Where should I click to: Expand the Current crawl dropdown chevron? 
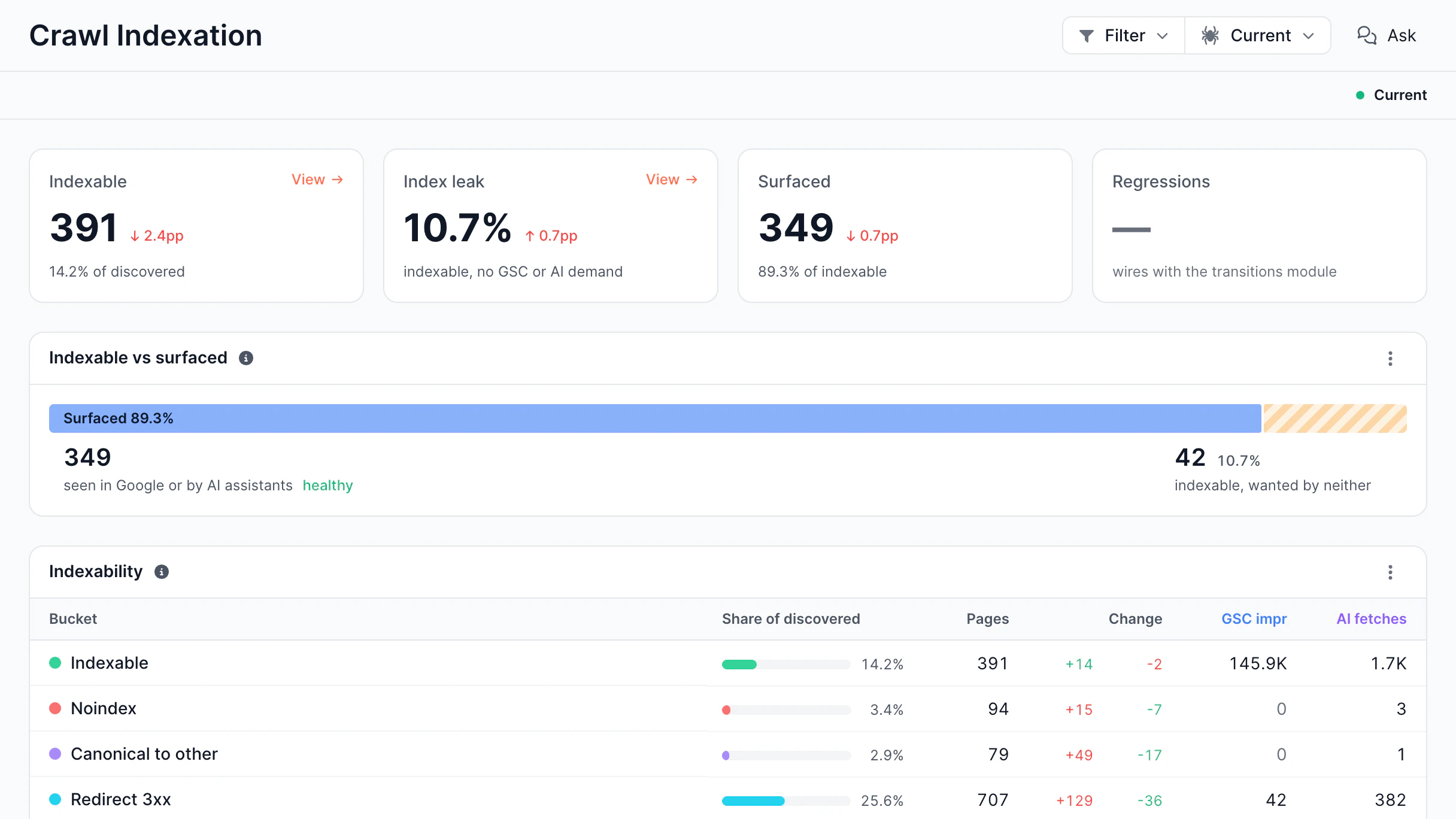pos(1309,36)
